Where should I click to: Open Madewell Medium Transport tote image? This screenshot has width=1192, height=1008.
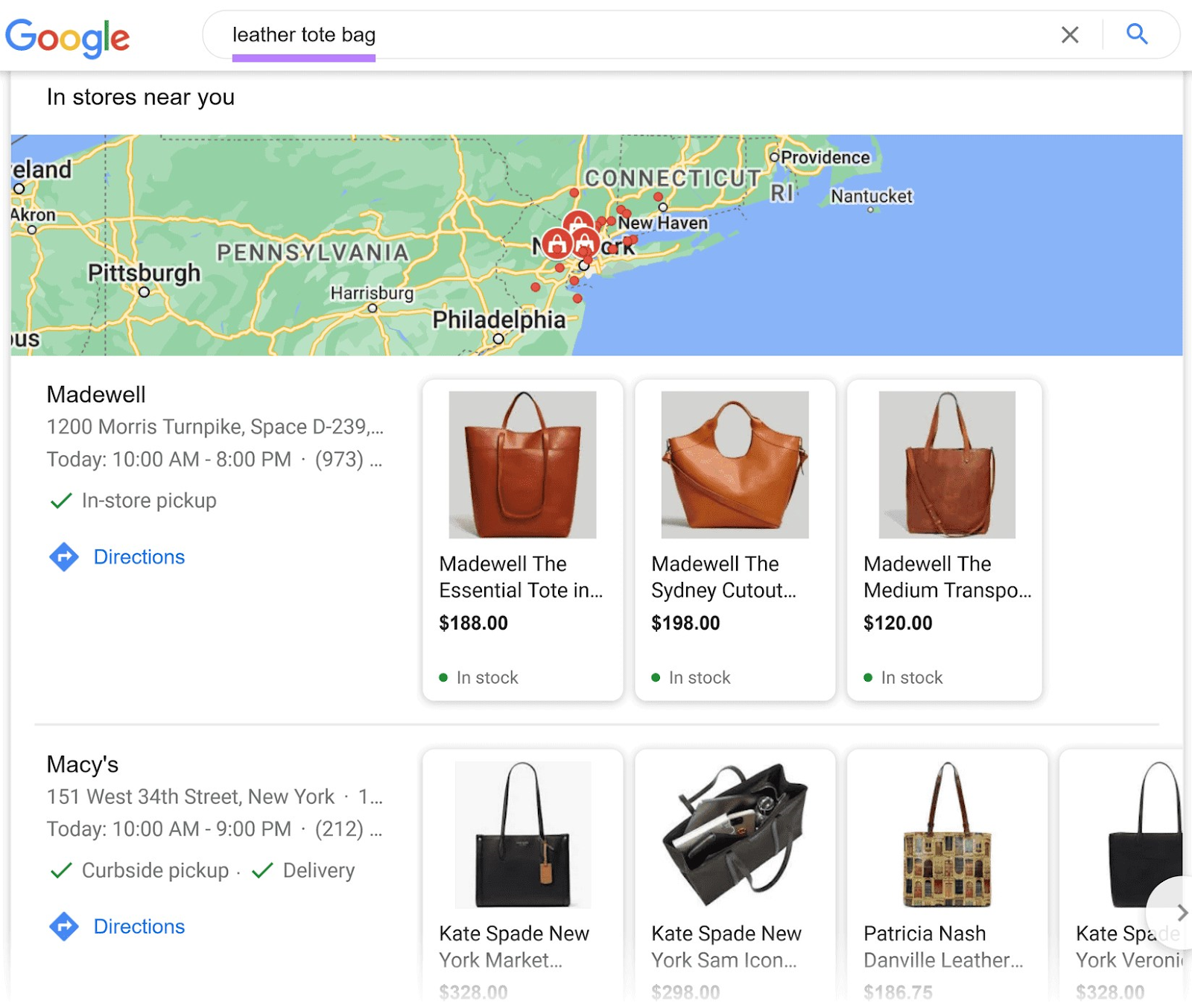click(947, 465)
